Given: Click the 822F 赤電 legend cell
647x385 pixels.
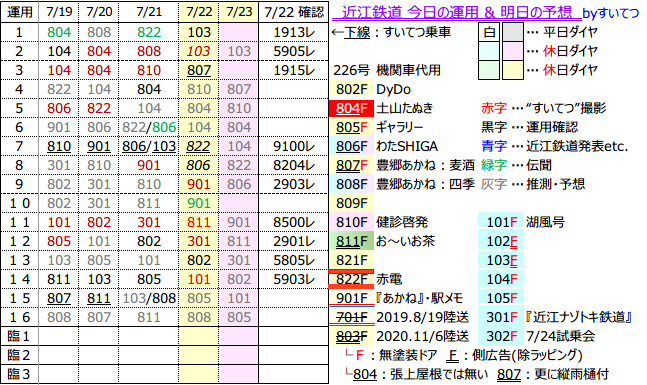Looking at the screenshot, I should tap(352, 279).
